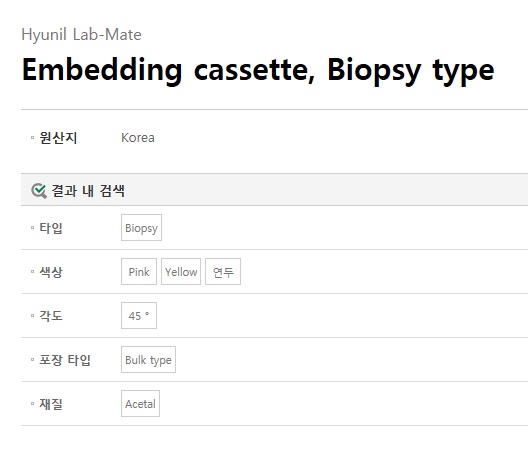Click the 색상 row label
Screen dimensions: 528x453
coord(51,272)
